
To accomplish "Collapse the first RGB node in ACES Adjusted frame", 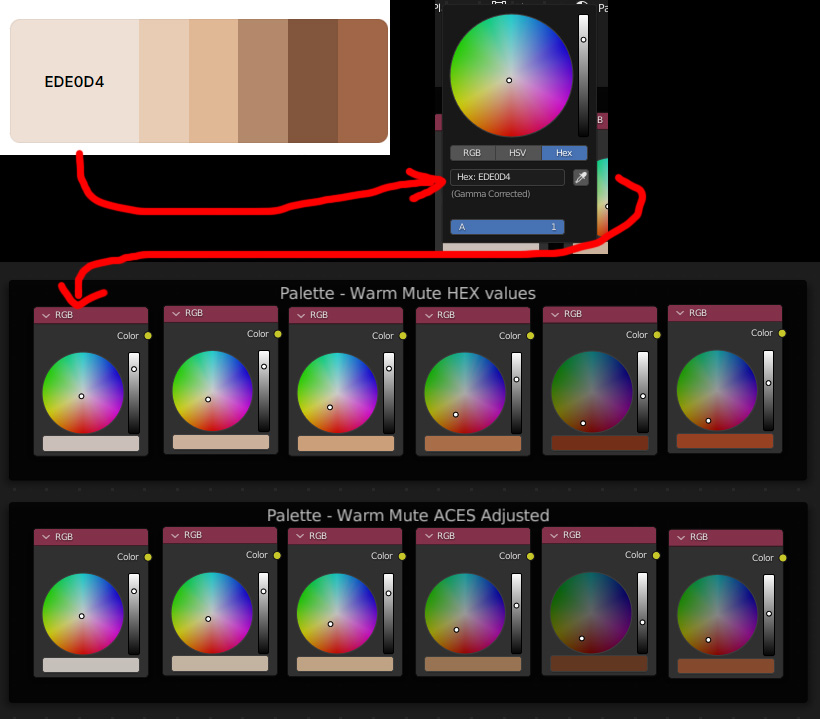I will (46, 537).
